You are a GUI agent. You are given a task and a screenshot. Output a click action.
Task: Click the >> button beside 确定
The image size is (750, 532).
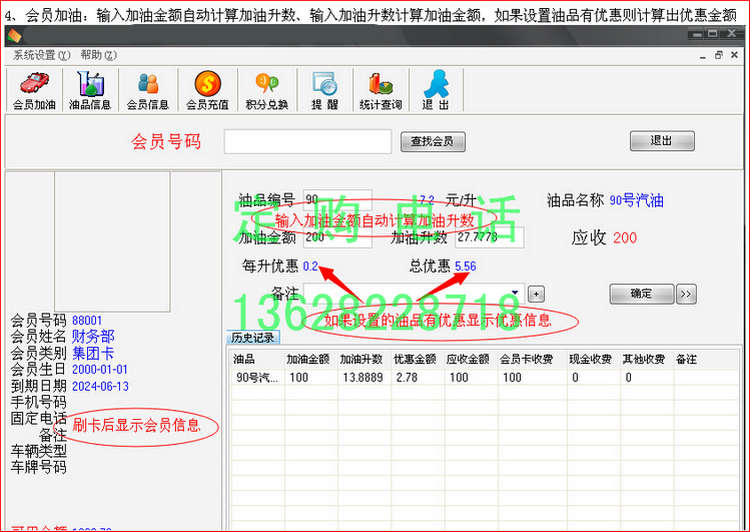[686, 294]
